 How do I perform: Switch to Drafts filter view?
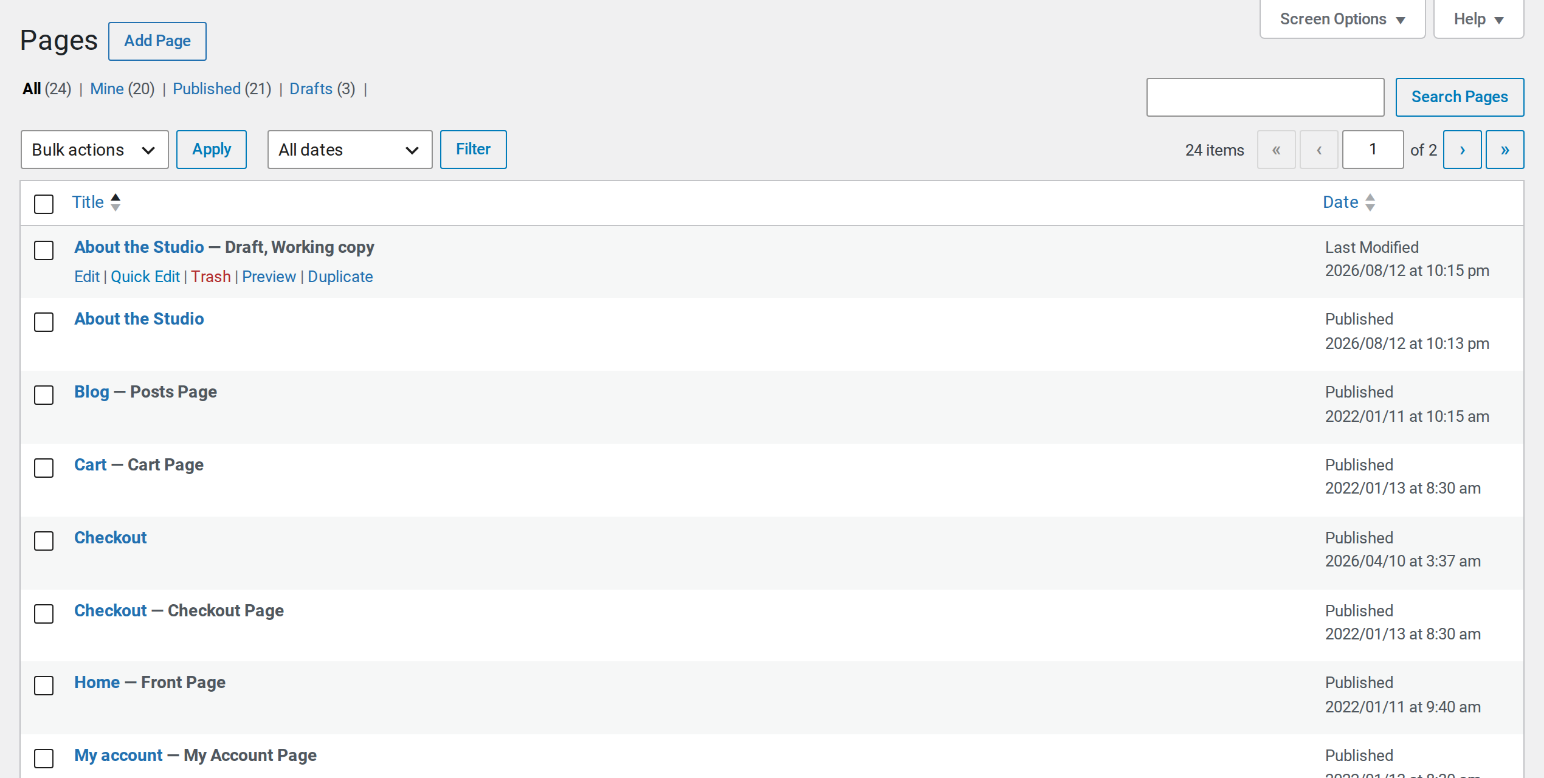tap(311, 89)
